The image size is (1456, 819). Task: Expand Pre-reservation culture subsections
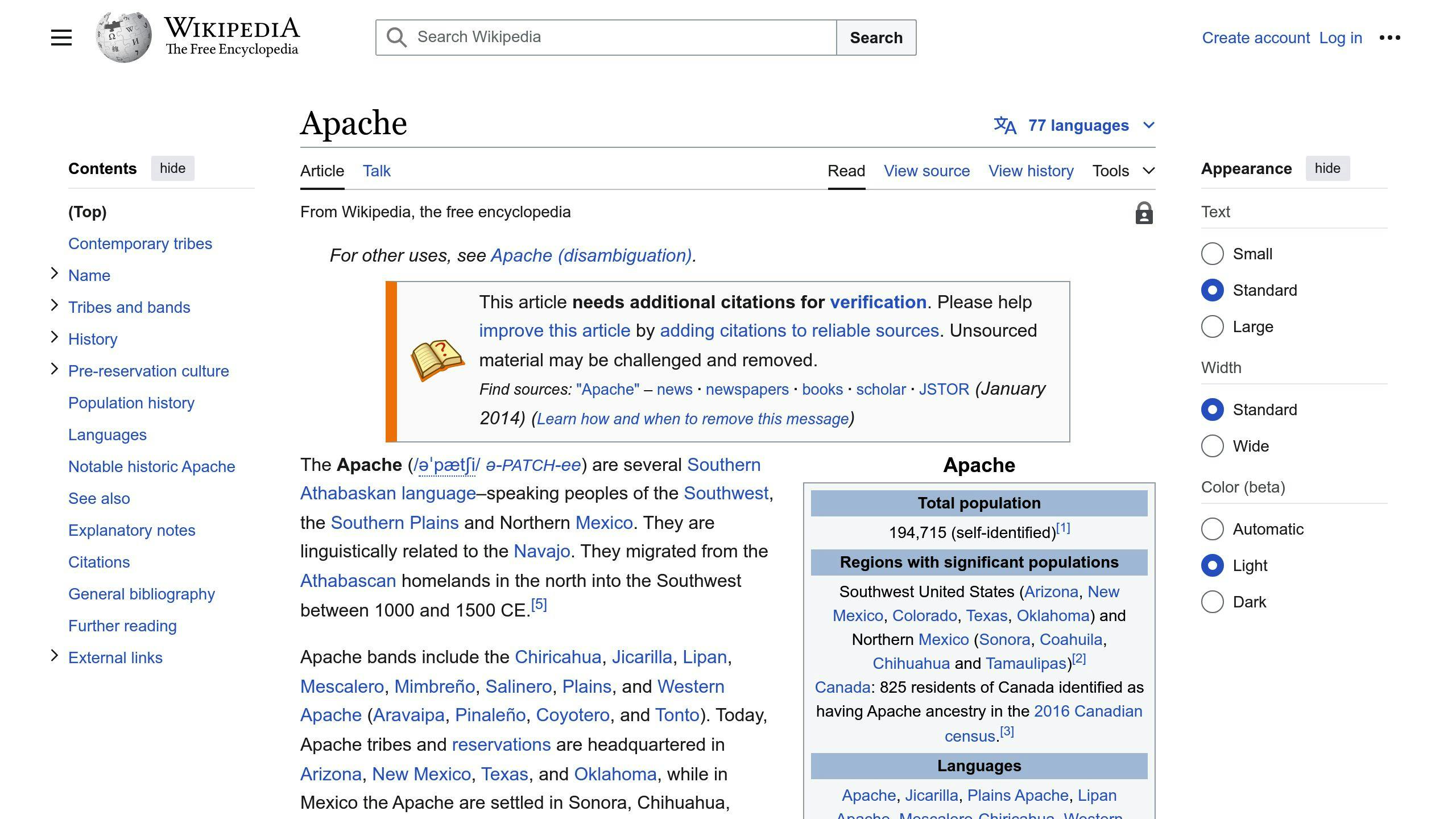pyautogui.click(x=55, y=369)
